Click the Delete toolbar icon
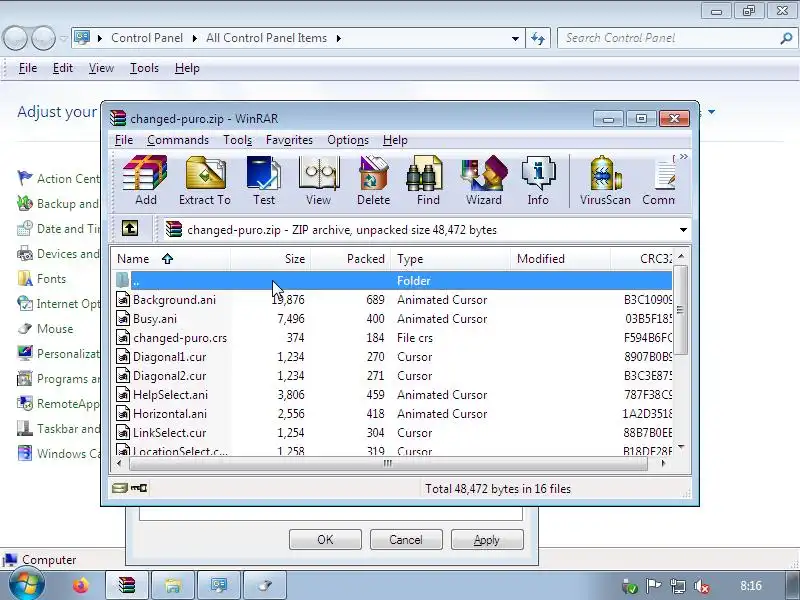800x600 pixels. coord(373,181)
